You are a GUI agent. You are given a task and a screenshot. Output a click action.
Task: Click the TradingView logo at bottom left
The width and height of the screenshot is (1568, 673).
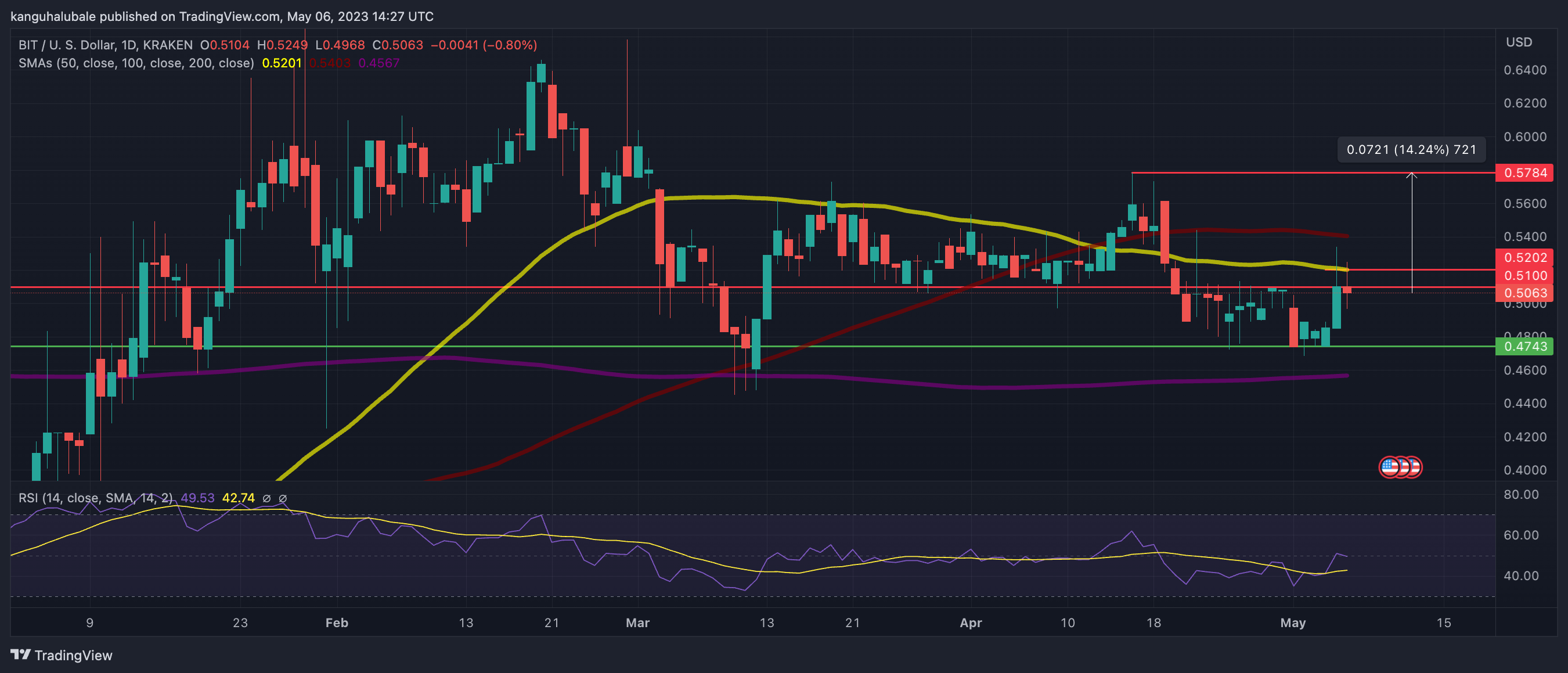click(x=62, y=656)
